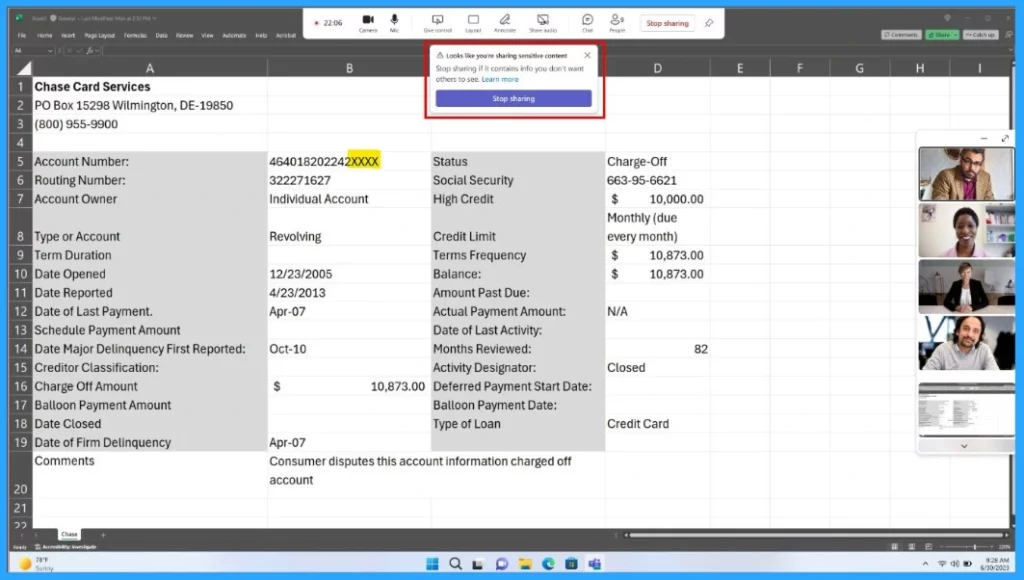Viewport: 1024px width, 580px height.
Task: Click the Accessibility: Investigate status item
Action: [x=65, y=547]
